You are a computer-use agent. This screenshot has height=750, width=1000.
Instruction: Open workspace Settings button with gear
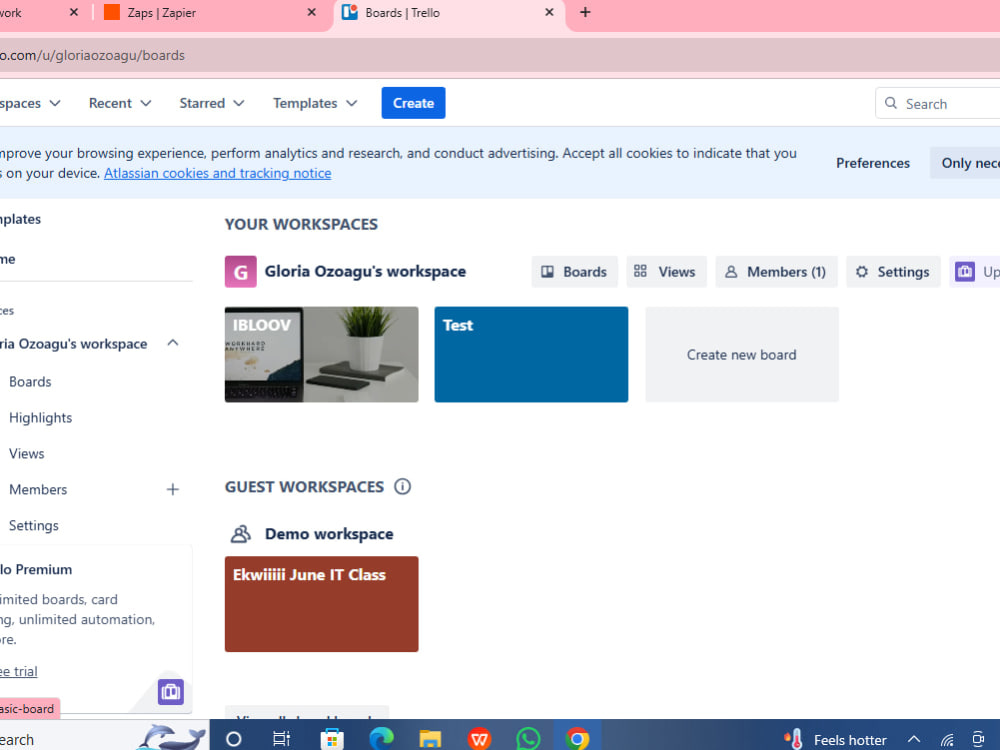click(893, 272)
